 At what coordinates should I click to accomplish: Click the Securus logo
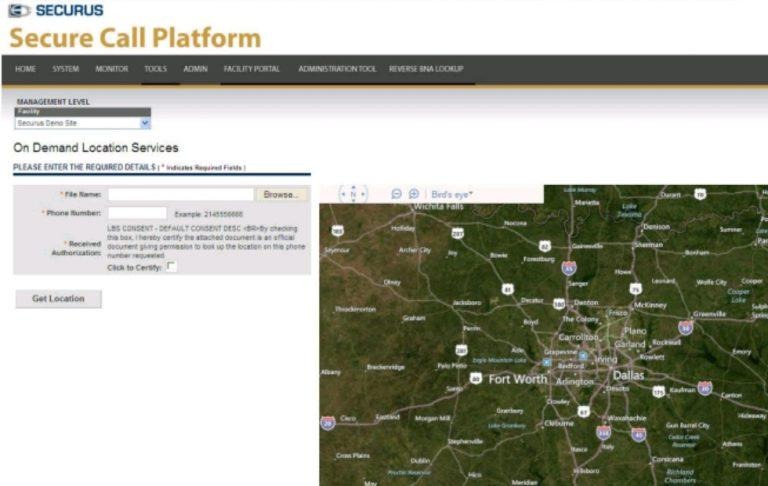tap(56, 10)
